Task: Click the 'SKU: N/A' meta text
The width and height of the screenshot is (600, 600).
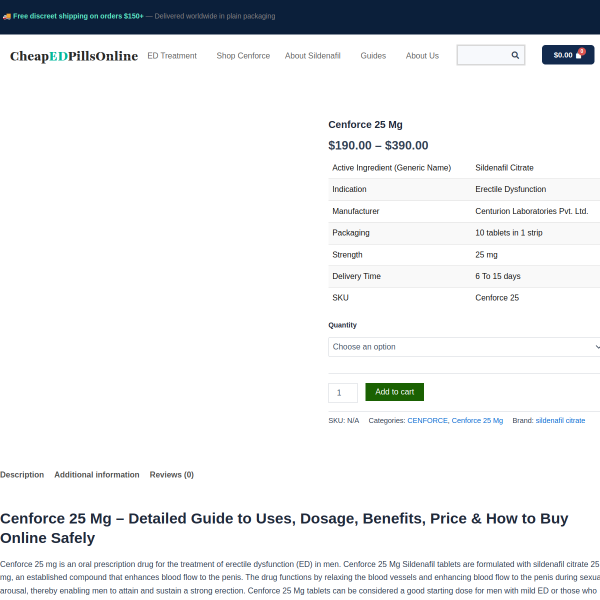Action: (344, 421)
